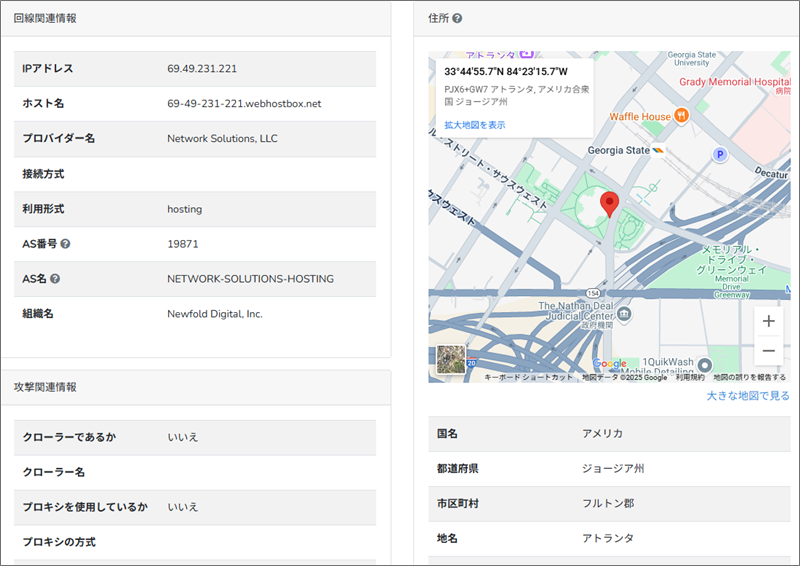Click the 地名 value アトランタ
Image resolution: width=800 pixels, height=566 pixels.
pyautogui.click(x=608, y=538)
